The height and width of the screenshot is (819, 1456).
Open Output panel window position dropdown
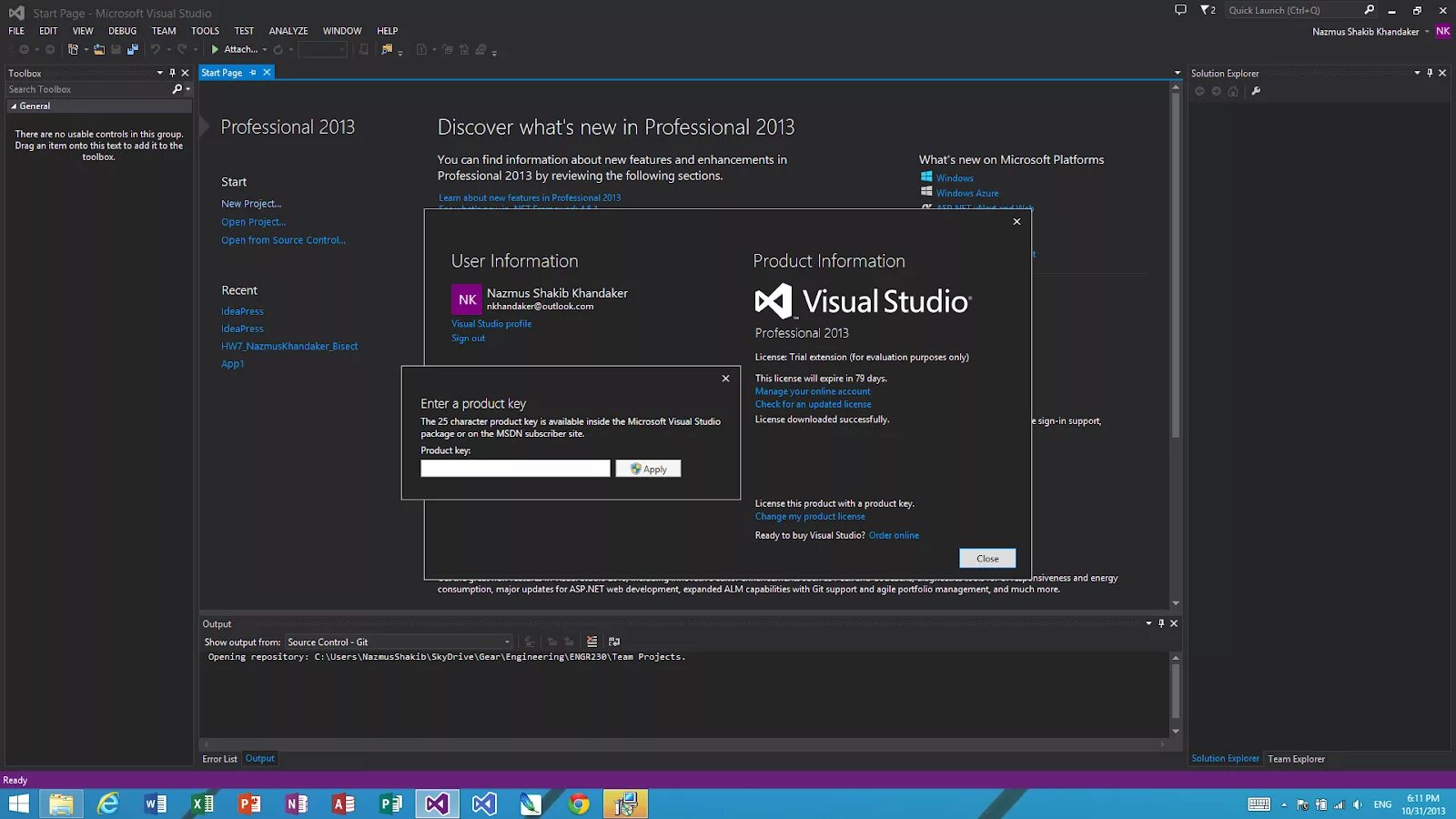pos(1148,623)
